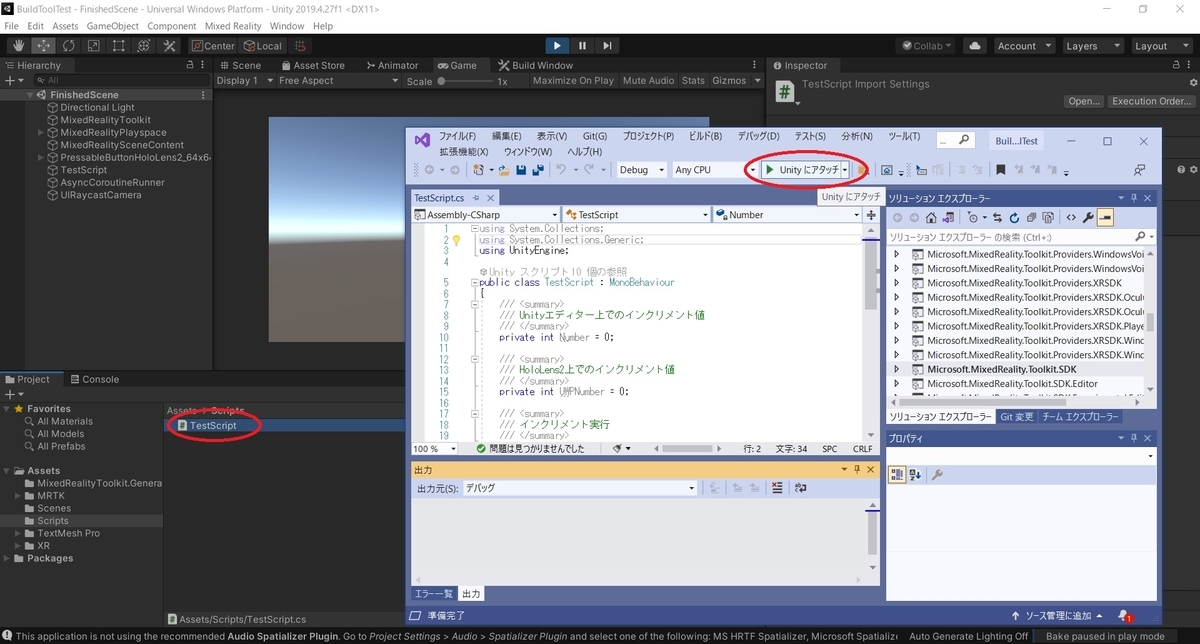Click Home icon in Solution Explorer
The height and width of the screenshot is (644, 1200).
coord(930,217)
